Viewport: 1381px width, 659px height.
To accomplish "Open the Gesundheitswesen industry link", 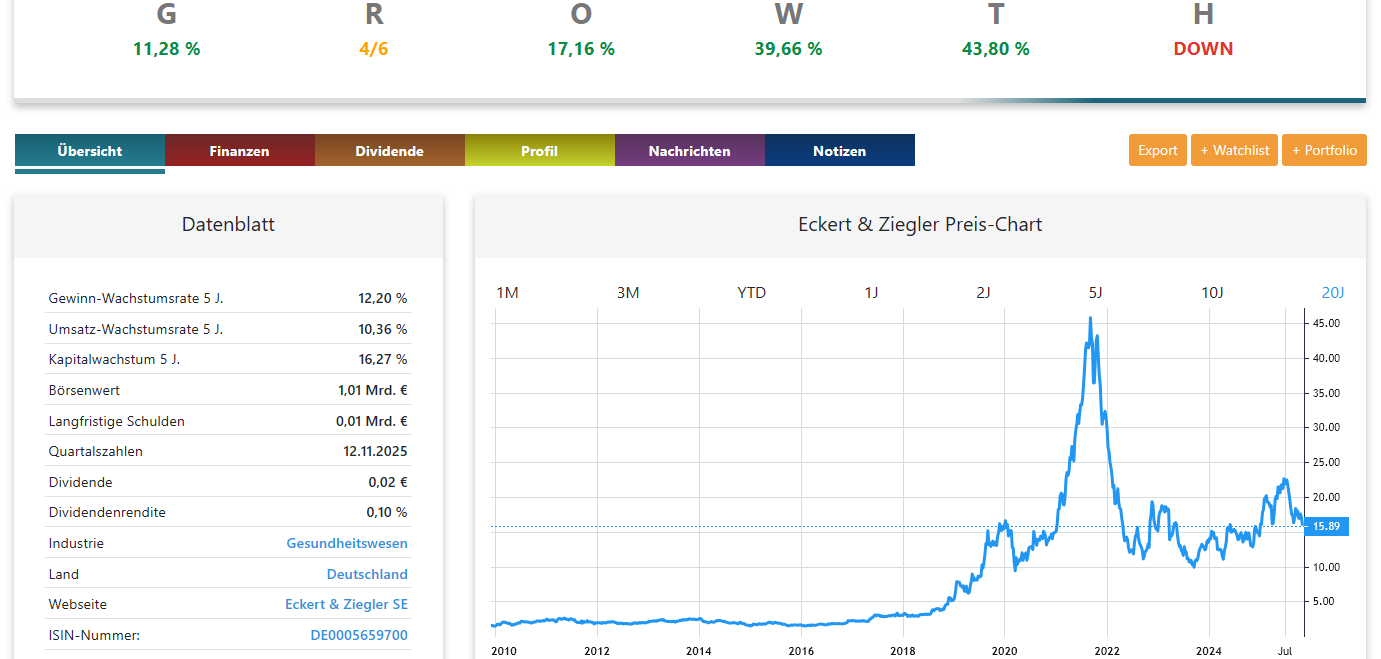I will (x=347, y=543).
